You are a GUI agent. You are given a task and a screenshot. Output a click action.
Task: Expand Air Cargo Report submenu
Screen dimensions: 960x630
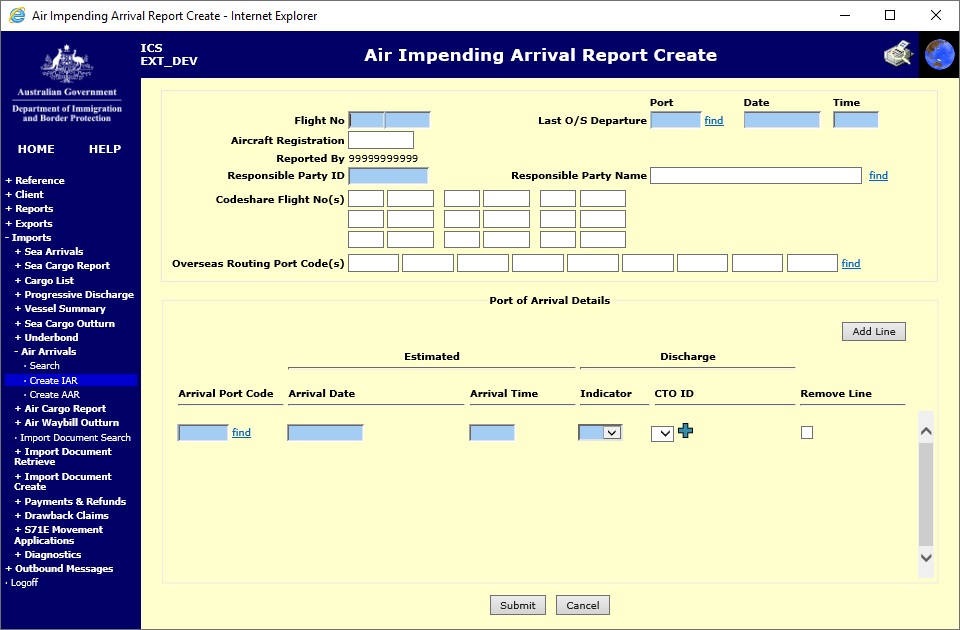pyautogui.click(x=61, y=408)
